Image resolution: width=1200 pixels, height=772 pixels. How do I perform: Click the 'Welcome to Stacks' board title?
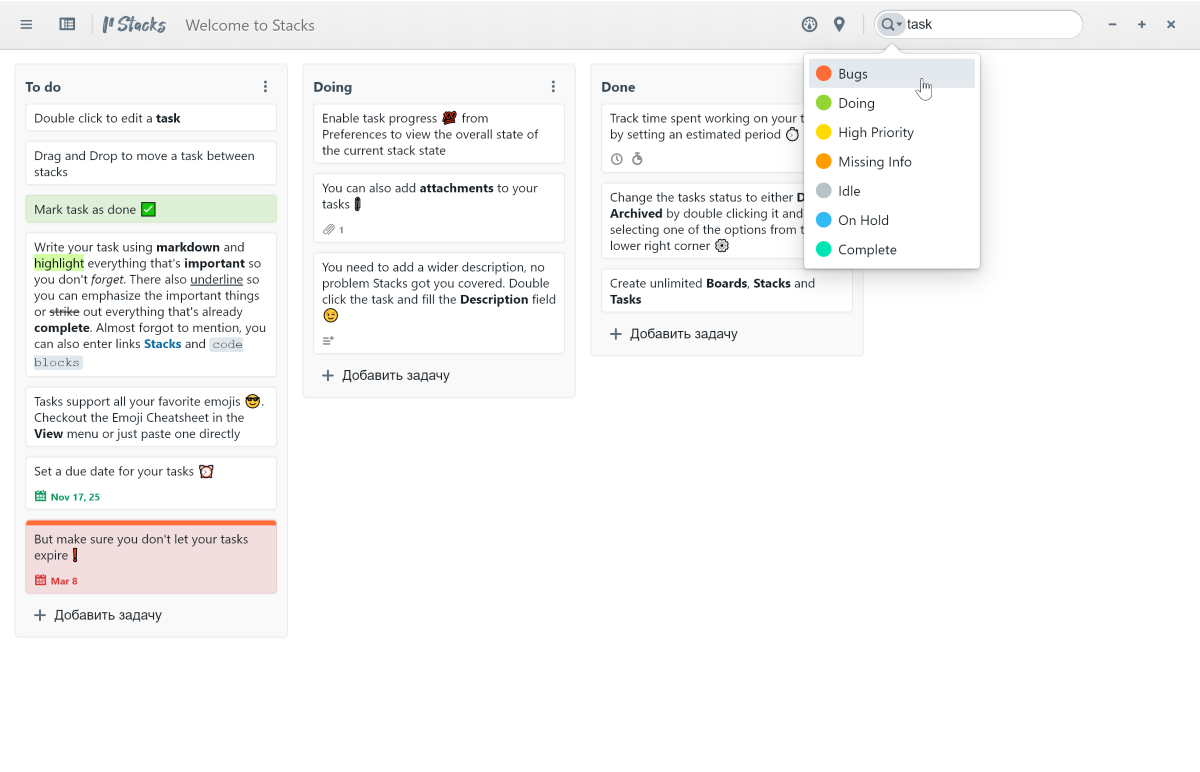point(250,25)
